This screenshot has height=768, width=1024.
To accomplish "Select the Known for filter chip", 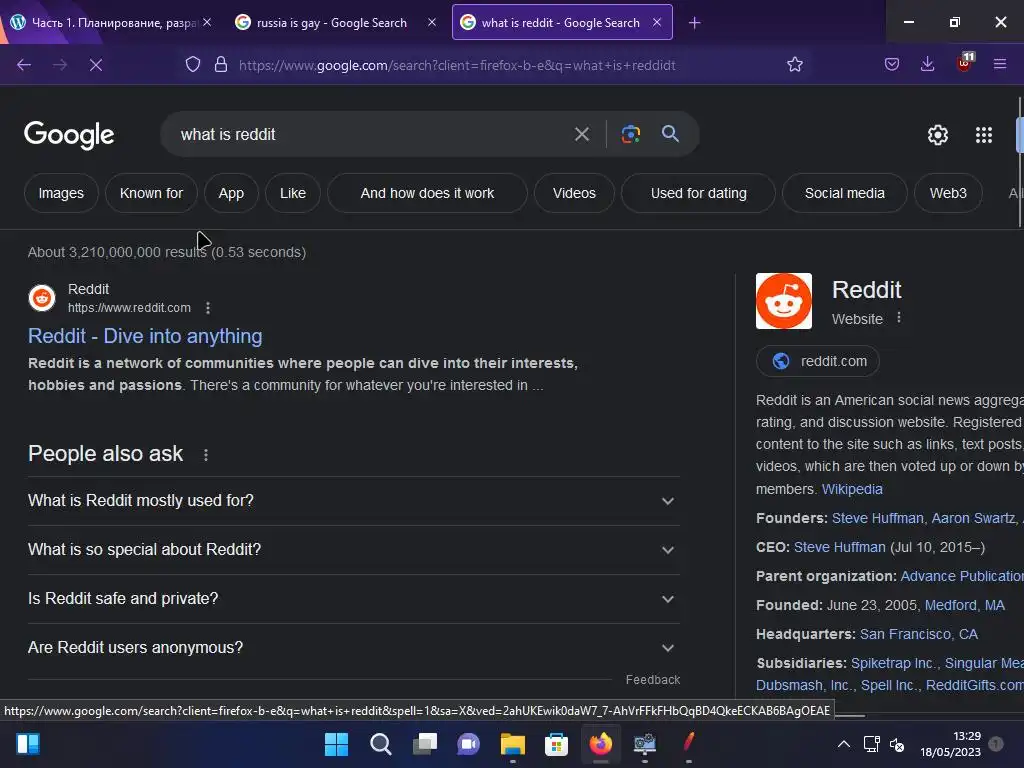I will (x=151, y=193).
